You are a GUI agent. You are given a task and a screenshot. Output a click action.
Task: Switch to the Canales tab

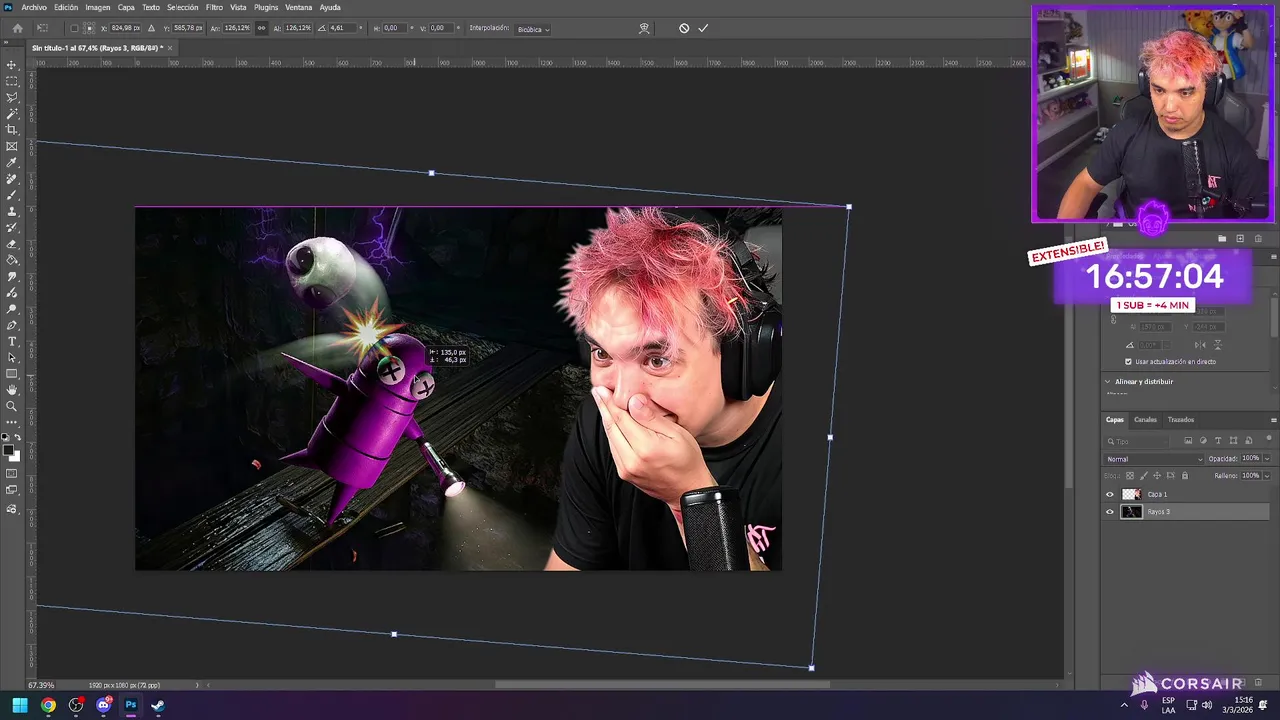coord(1145,420)
